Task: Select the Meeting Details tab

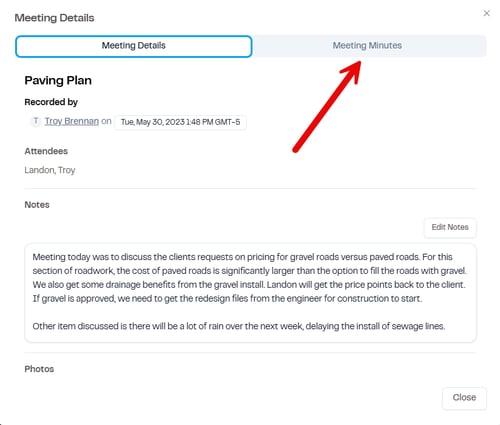Action: [133, 46]
